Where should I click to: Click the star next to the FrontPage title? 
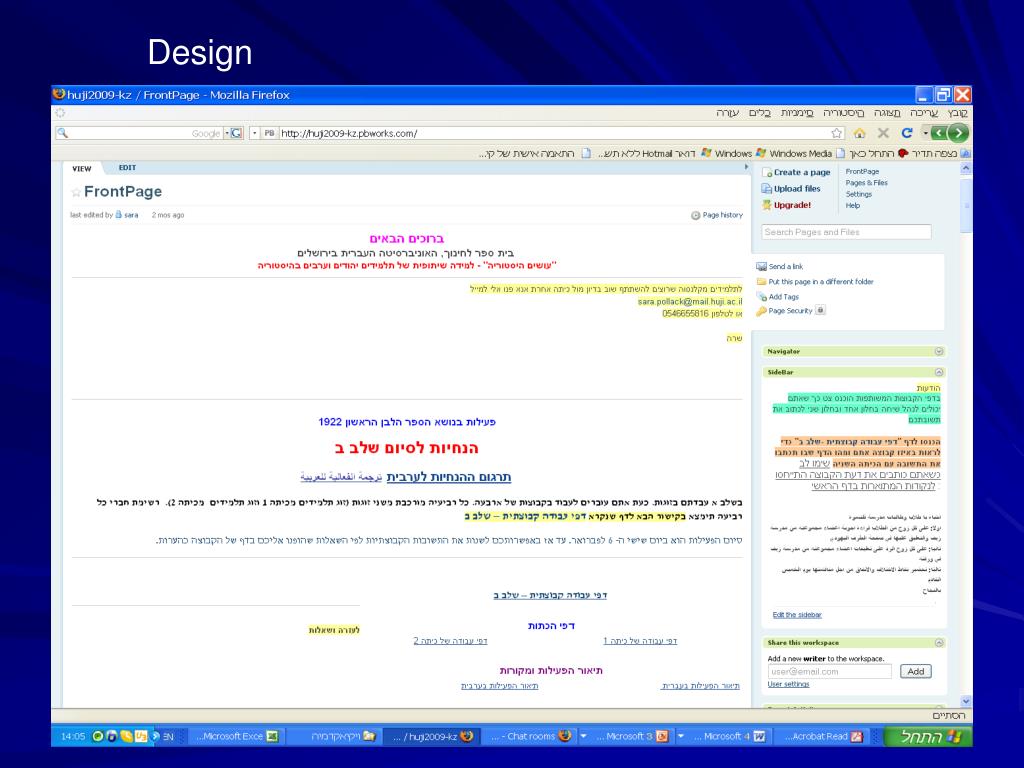pyautogui.click(x=76, y=192)
